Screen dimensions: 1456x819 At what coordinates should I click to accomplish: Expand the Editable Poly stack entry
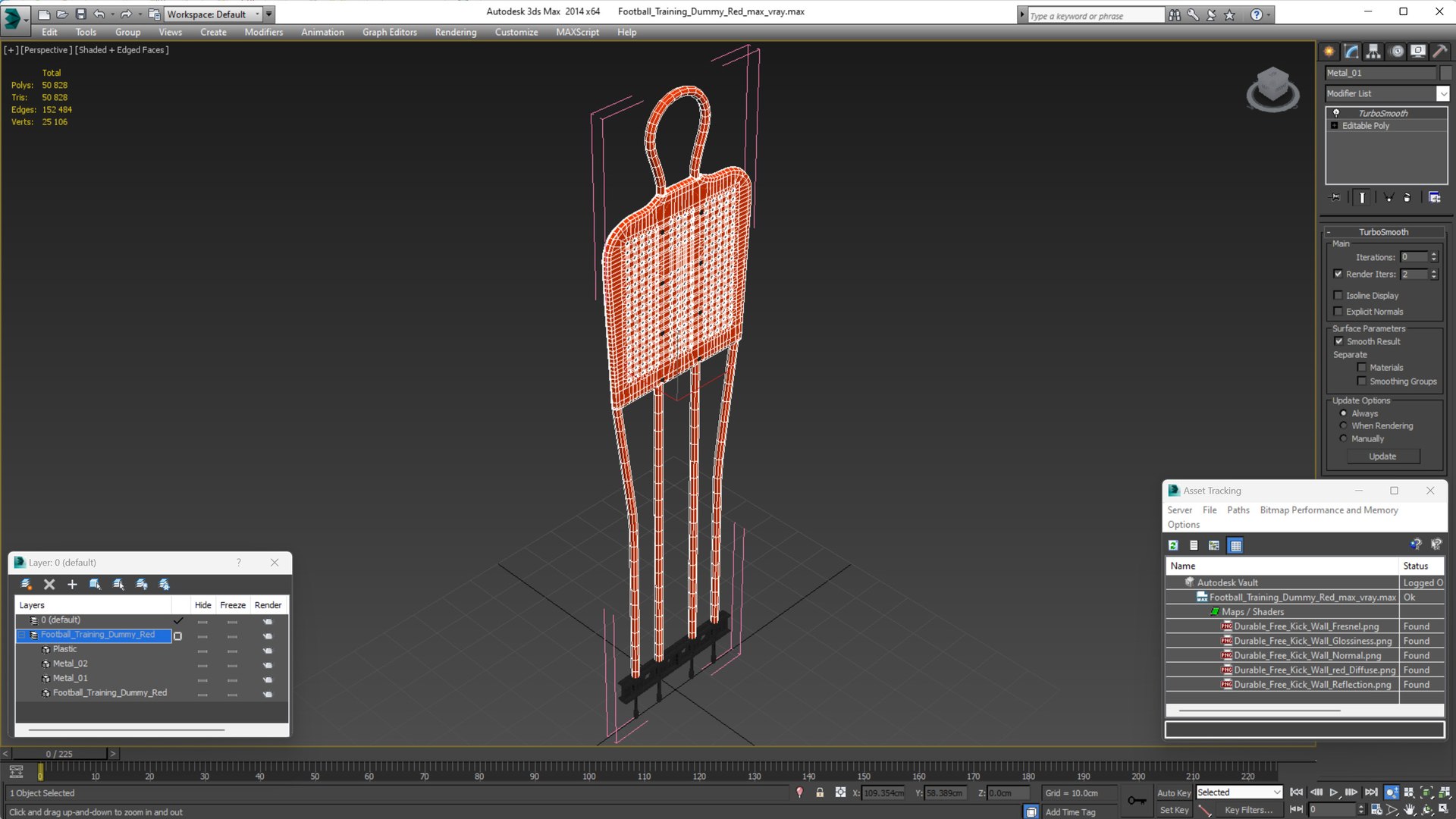(1335, 126)
